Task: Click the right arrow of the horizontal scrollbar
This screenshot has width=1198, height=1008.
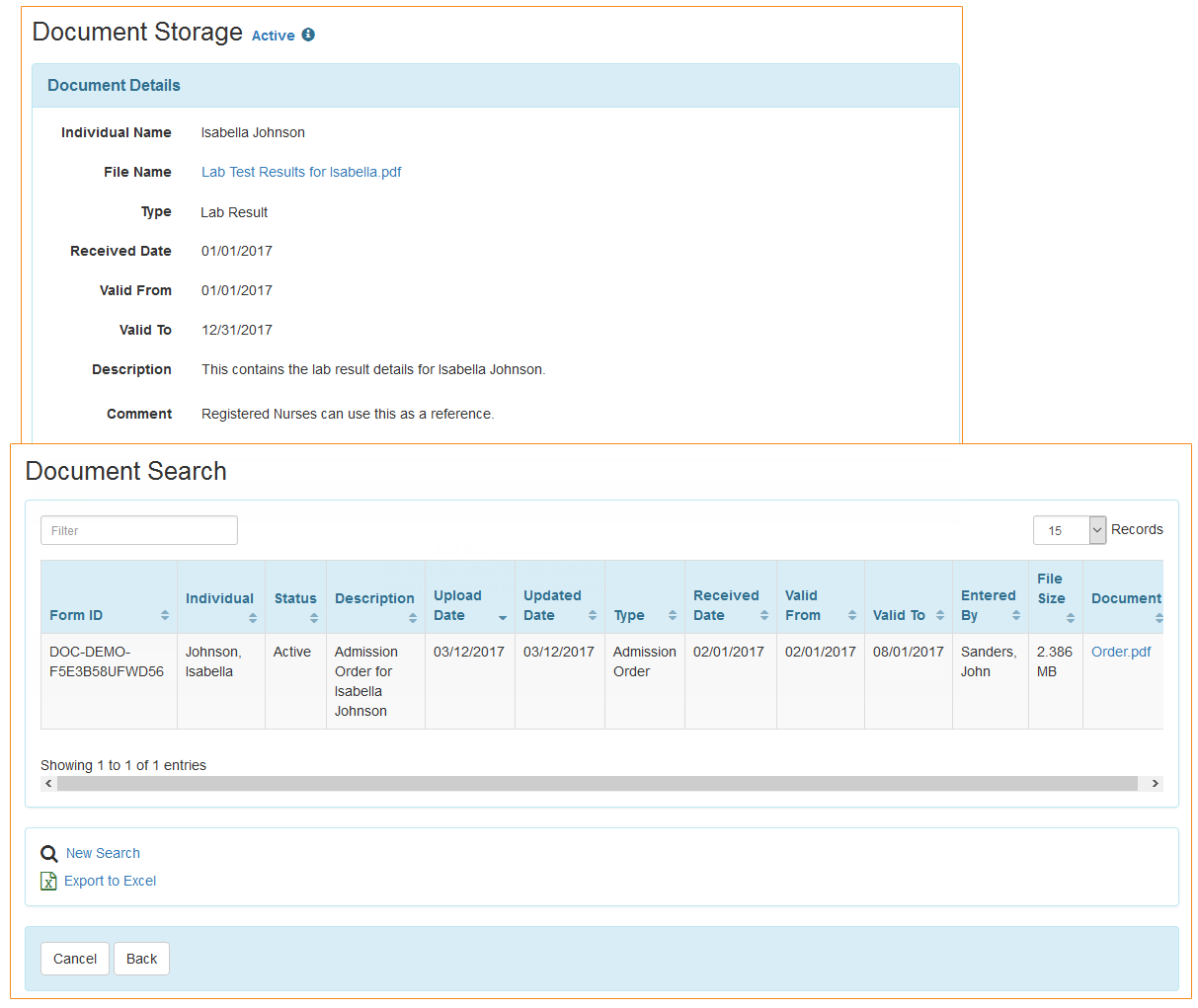Action: (x=1155, y=783)
